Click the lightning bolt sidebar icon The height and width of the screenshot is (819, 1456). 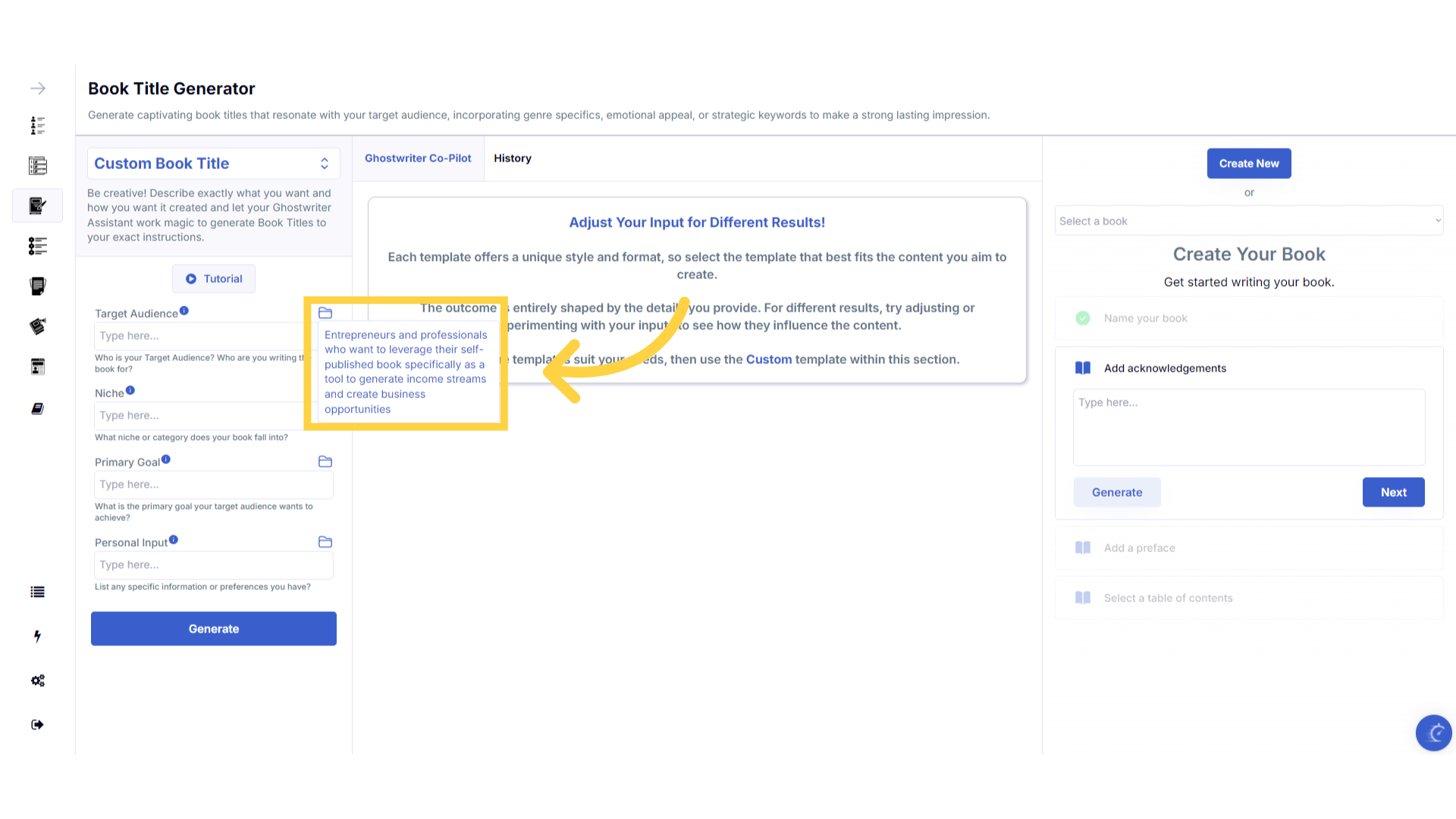click(x=37, y=636)
